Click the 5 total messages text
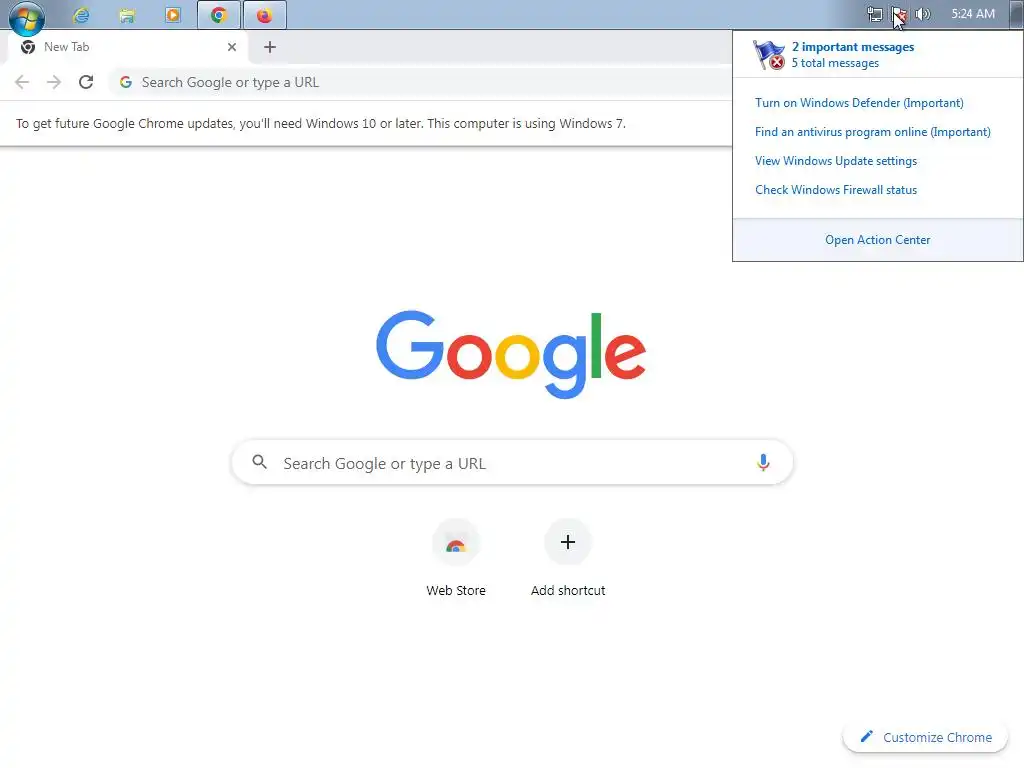The width and height of the screenshot is (1024, 768). (x=835, y=63)
